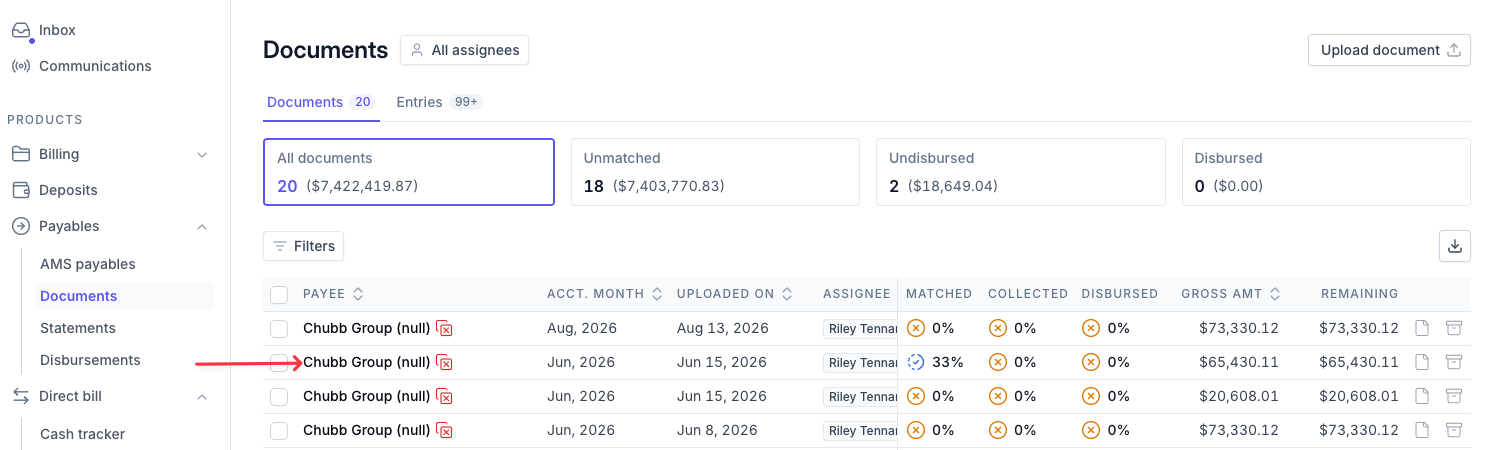Click archive icon for $65,430.11 row
This screenshot has height=450, width=1490.
pyautogui.click(x=1454, y=362)
